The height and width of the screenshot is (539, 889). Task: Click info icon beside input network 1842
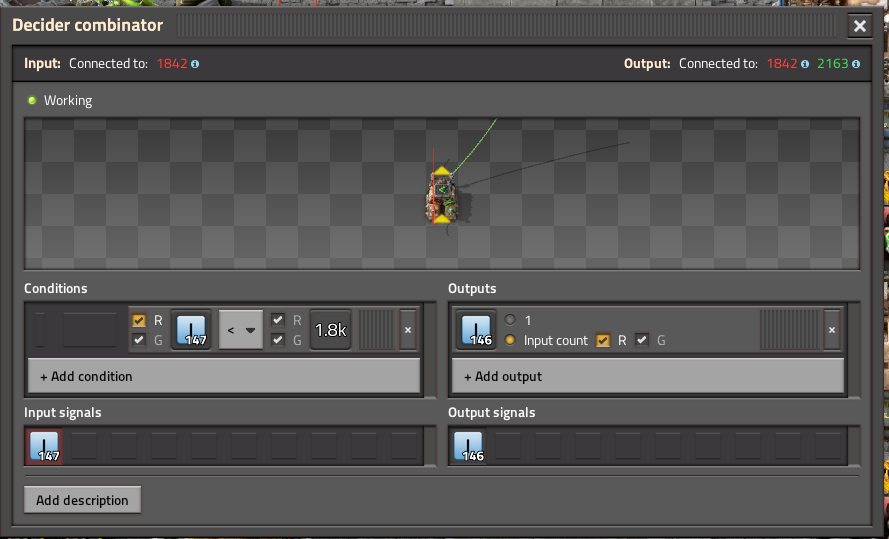[x=195, y=64]
